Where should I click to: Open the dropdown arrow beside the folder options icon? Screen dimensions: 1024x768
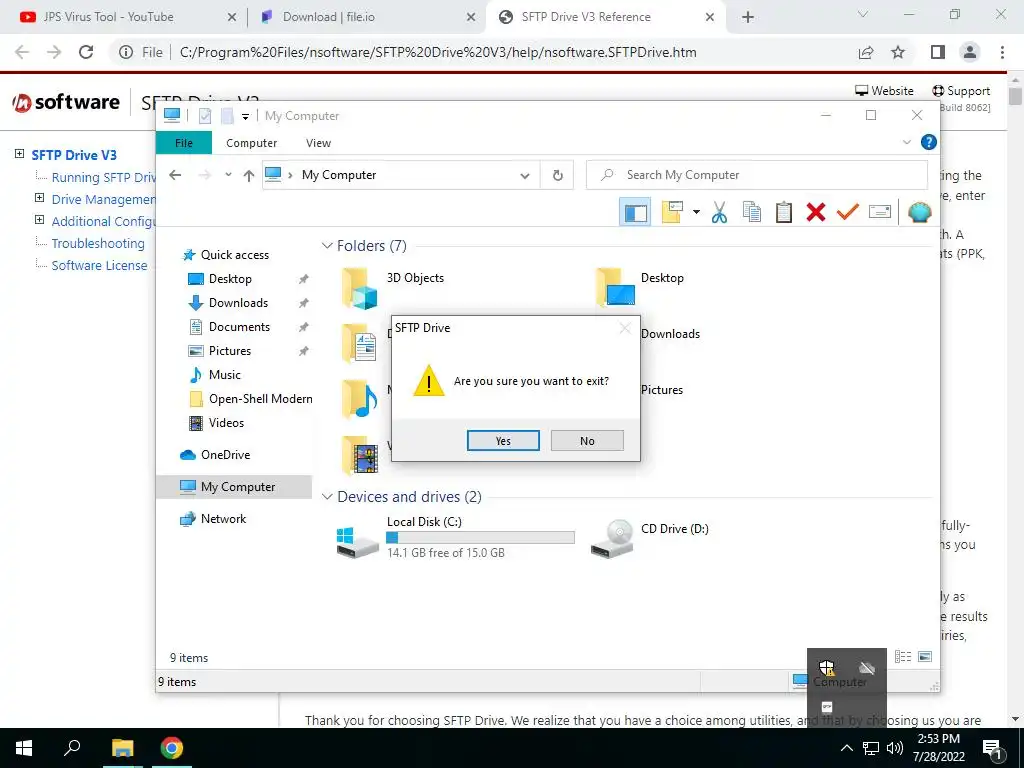[x=696, y=212]
